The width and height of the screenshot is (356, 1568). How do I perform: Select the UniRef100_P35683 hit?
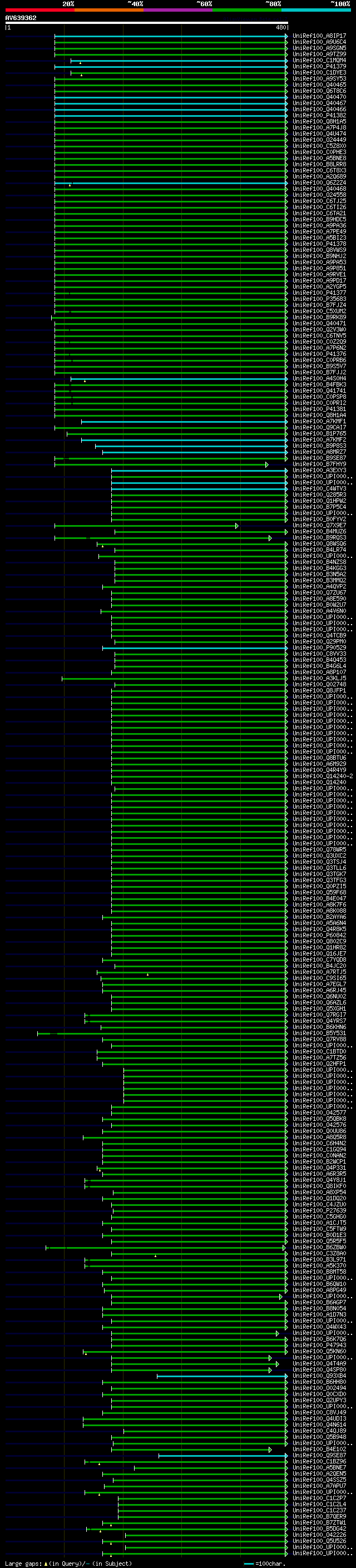coord(319,299)
